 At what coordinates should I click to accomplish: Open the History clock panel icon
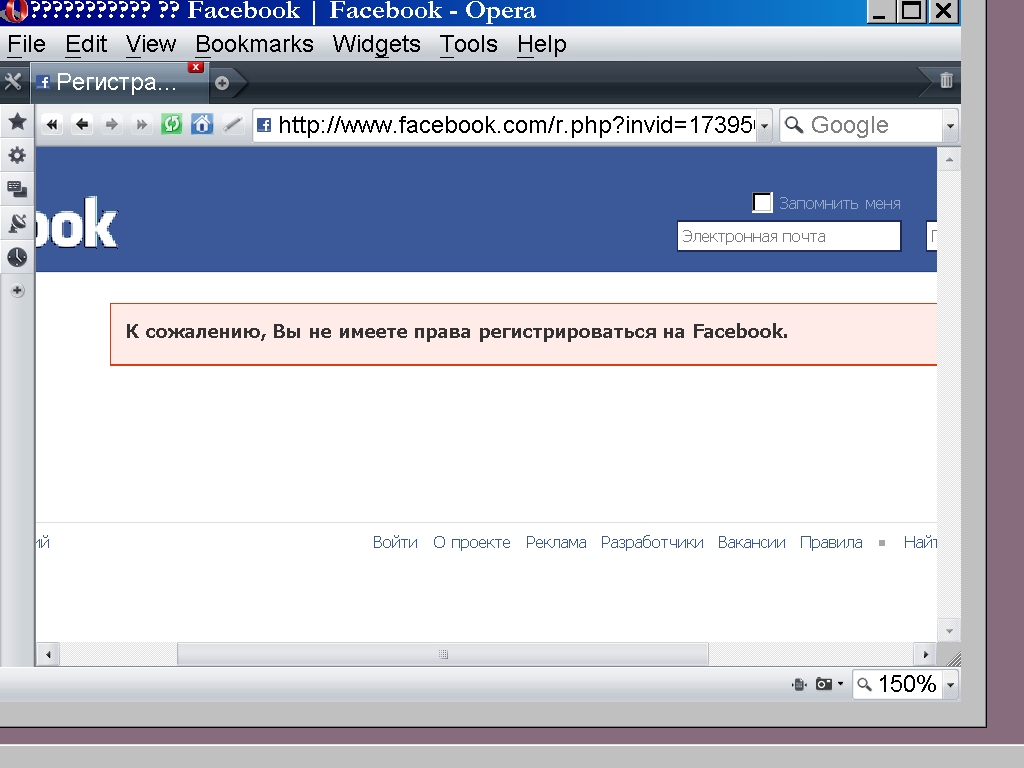17,257
